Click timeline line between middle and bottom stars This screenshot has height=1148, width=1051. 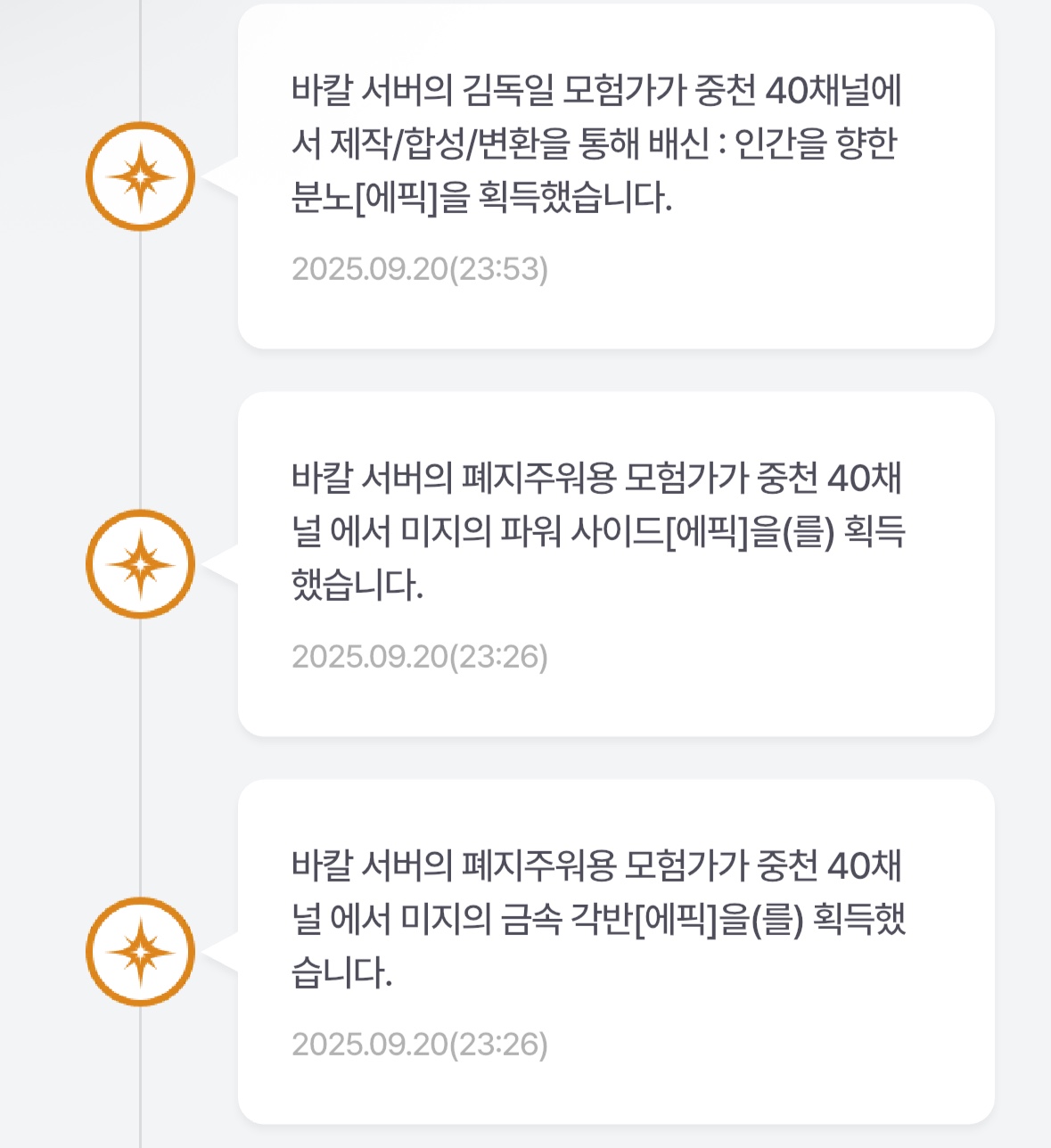point(140,758)
